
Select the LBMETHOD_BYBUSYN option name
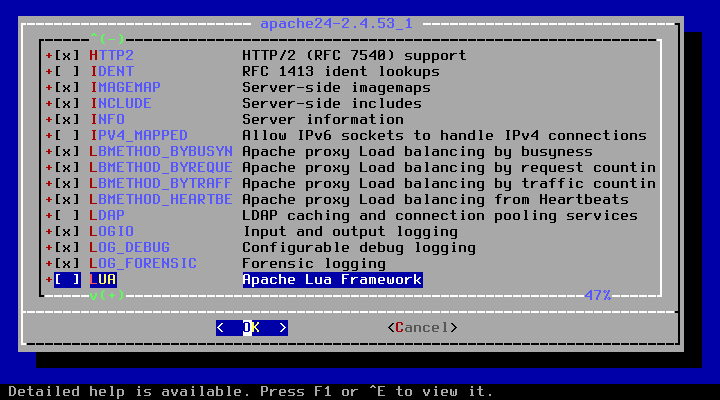tap(161, 152)
